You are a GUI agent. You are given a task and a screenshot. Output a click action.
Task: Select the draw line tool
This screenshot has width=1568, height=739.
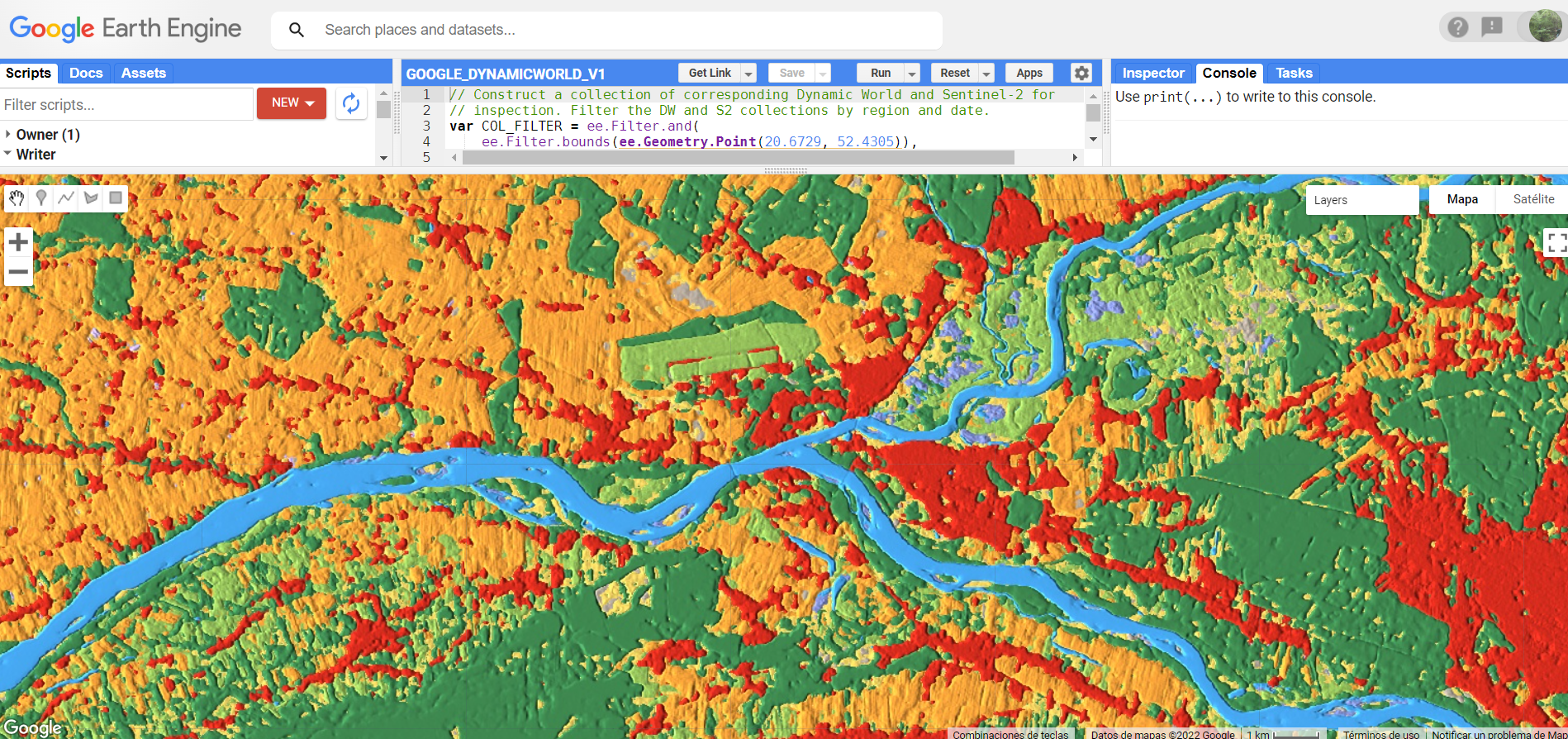coord(66,198)
